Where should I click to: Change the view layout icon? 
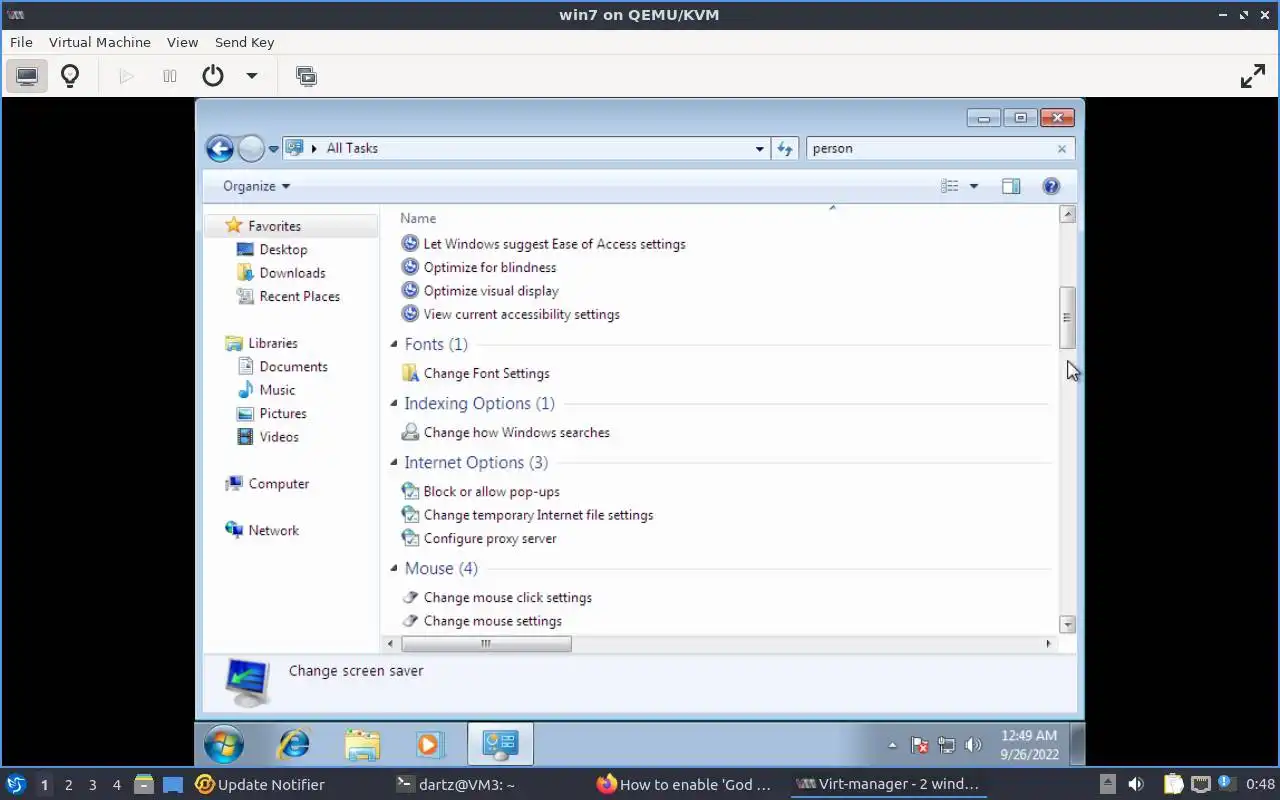[950, 186]
